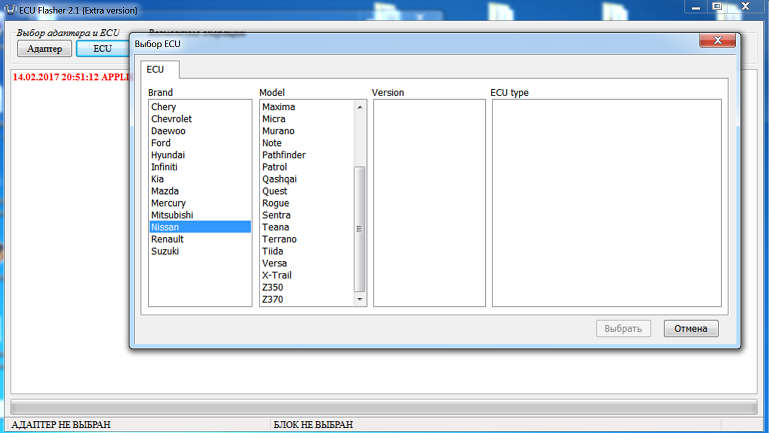
Task: Select Suzuki brand
Action: tap(200, 251)
